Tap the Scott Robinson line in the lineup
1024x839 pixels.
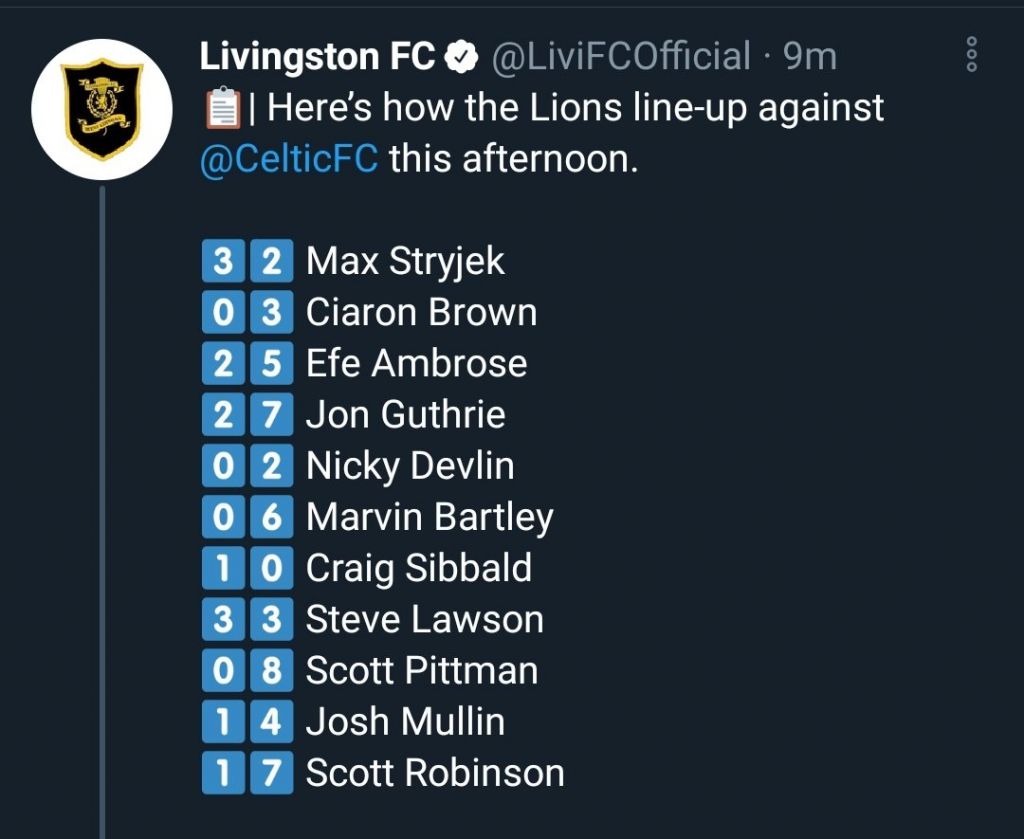pyautogui.click(x=435, y=773)
